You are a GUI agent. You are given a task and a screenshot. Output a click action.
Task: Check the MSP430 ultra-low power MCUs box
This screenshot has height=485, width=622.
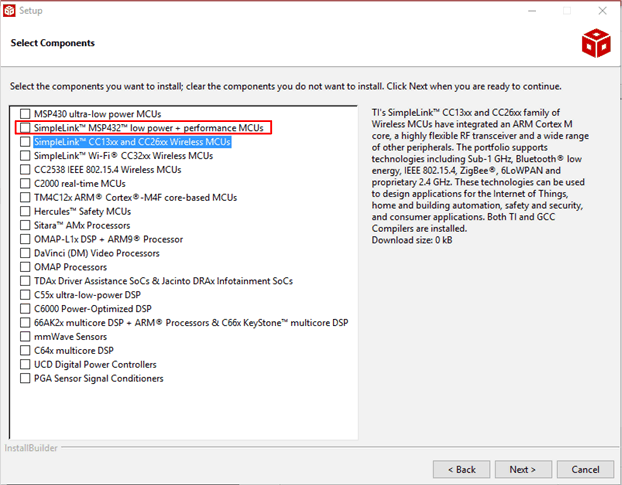pyautogui.click(x=25, y=114)
